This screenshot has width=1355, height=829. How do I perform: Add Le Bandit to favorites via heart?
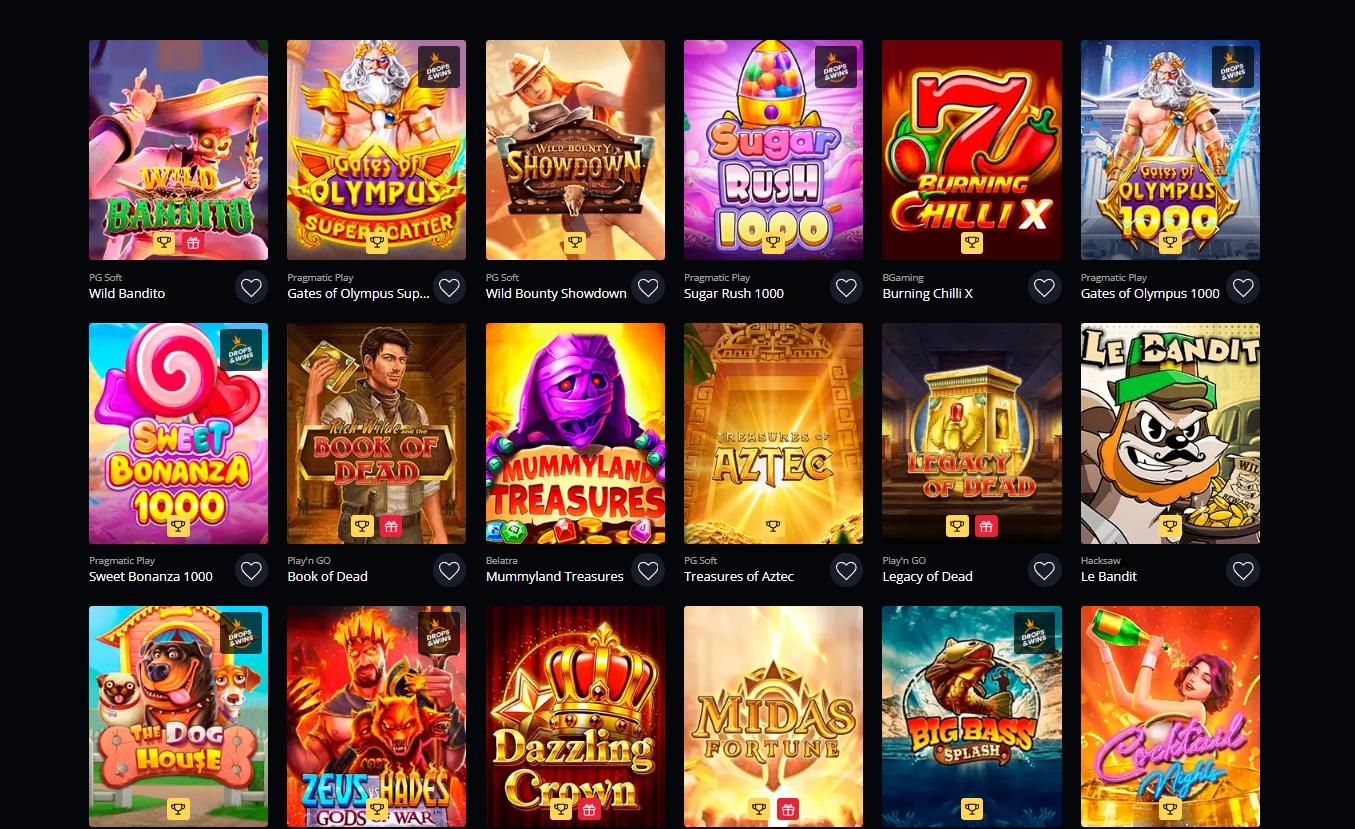[1243, 571]
